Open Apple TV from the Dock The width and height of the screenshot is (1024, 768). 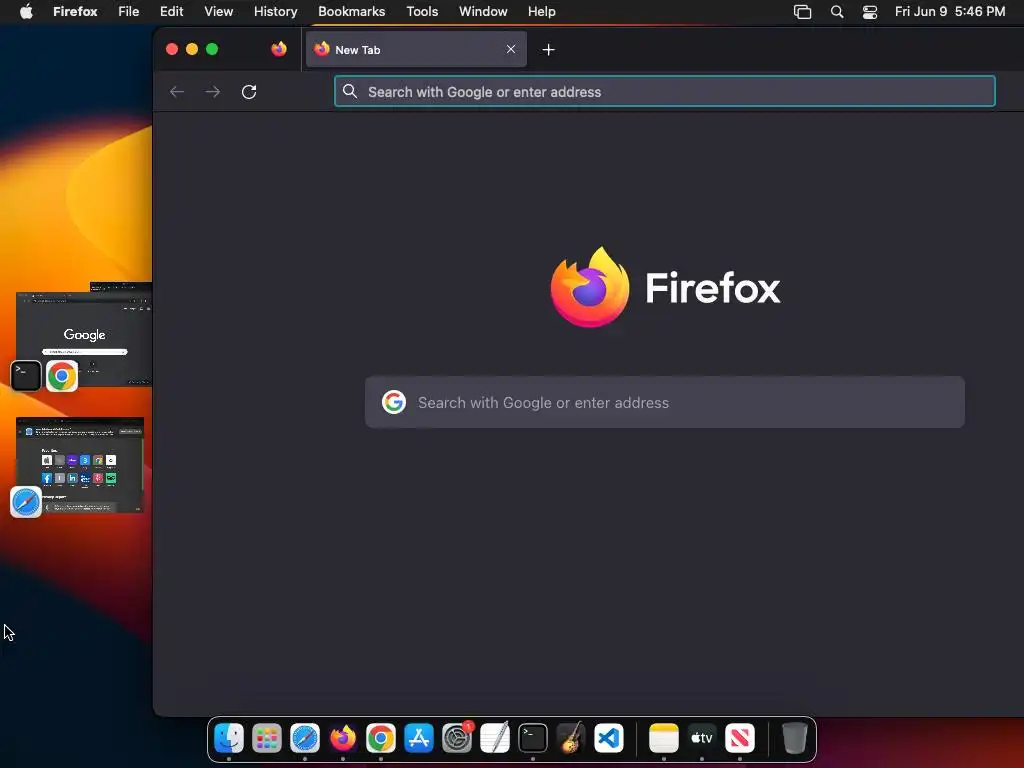click(702, 739)
